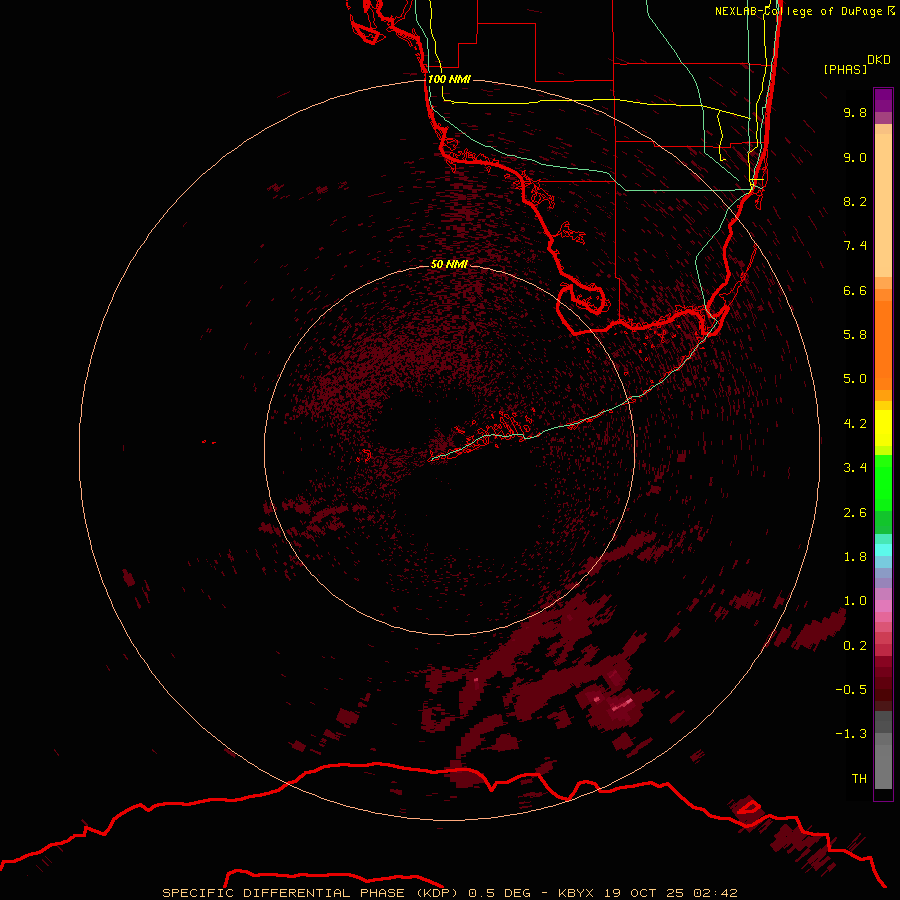
Task: Click the 19 OCT 25 02:42 timestamp
Action: (670, 893)
